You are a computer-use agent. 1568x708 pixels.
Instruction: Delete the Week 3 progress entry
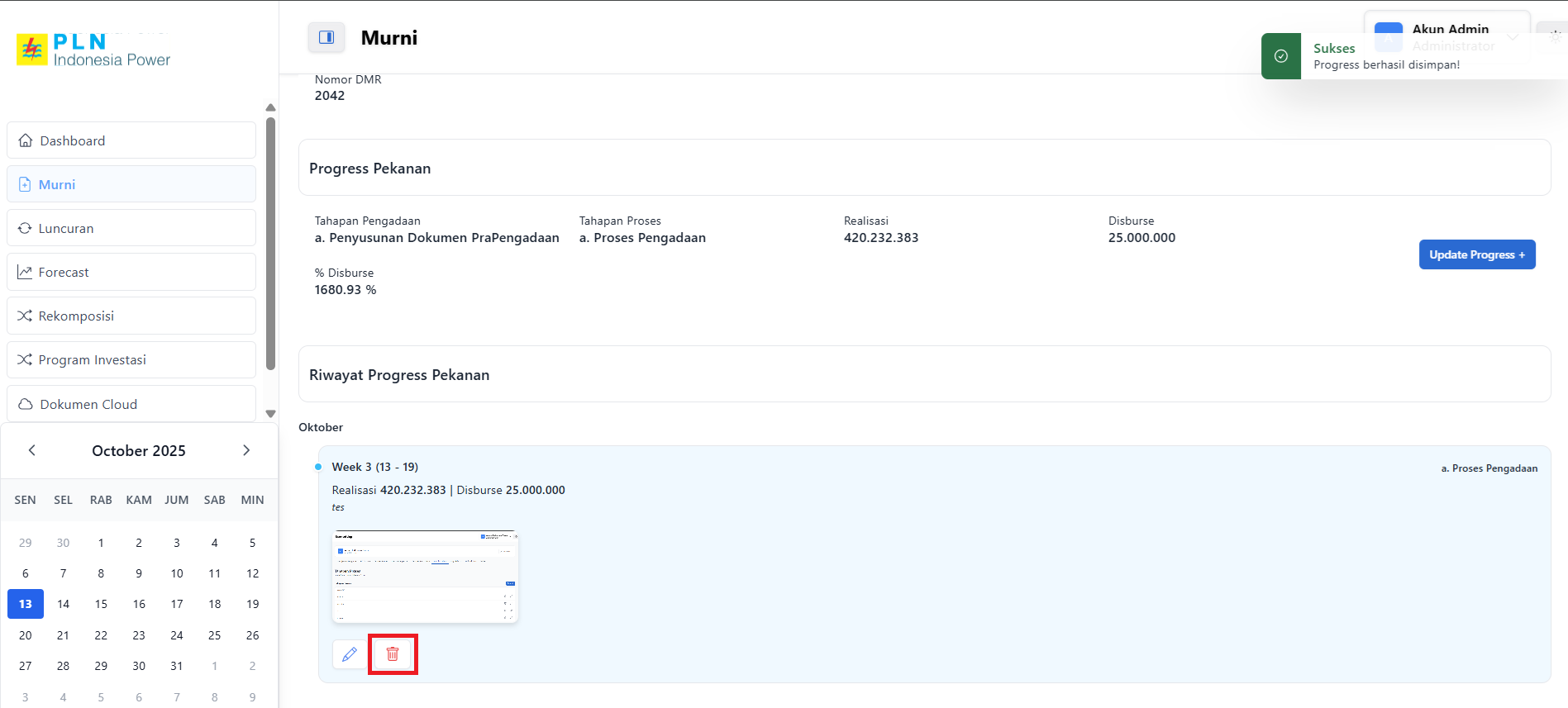point(393,654)
